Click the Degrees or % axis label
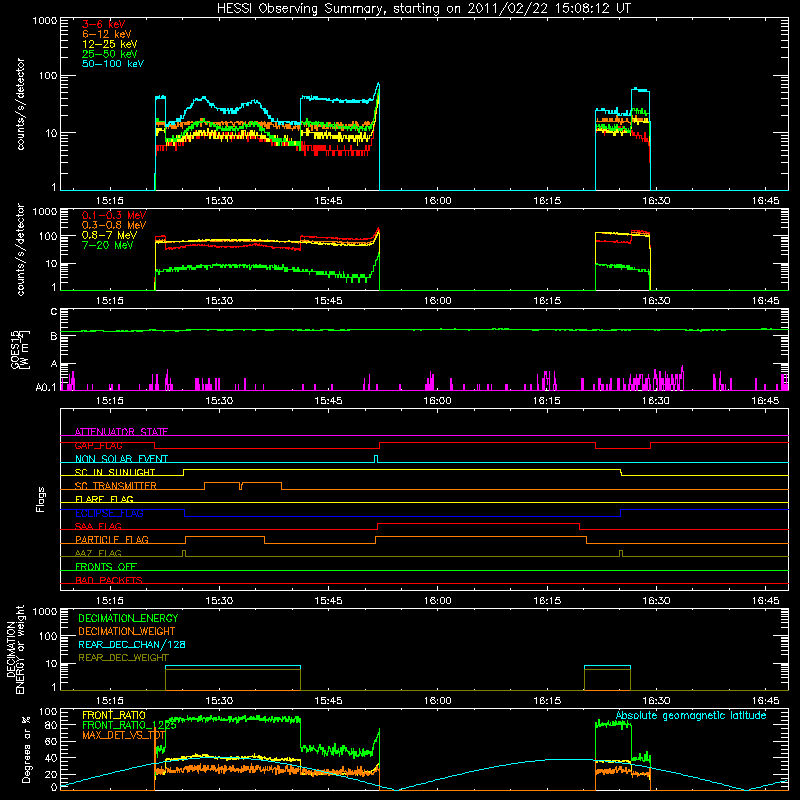Image resolution: width=800 pixels, height=800 pixels. [26, 749]
